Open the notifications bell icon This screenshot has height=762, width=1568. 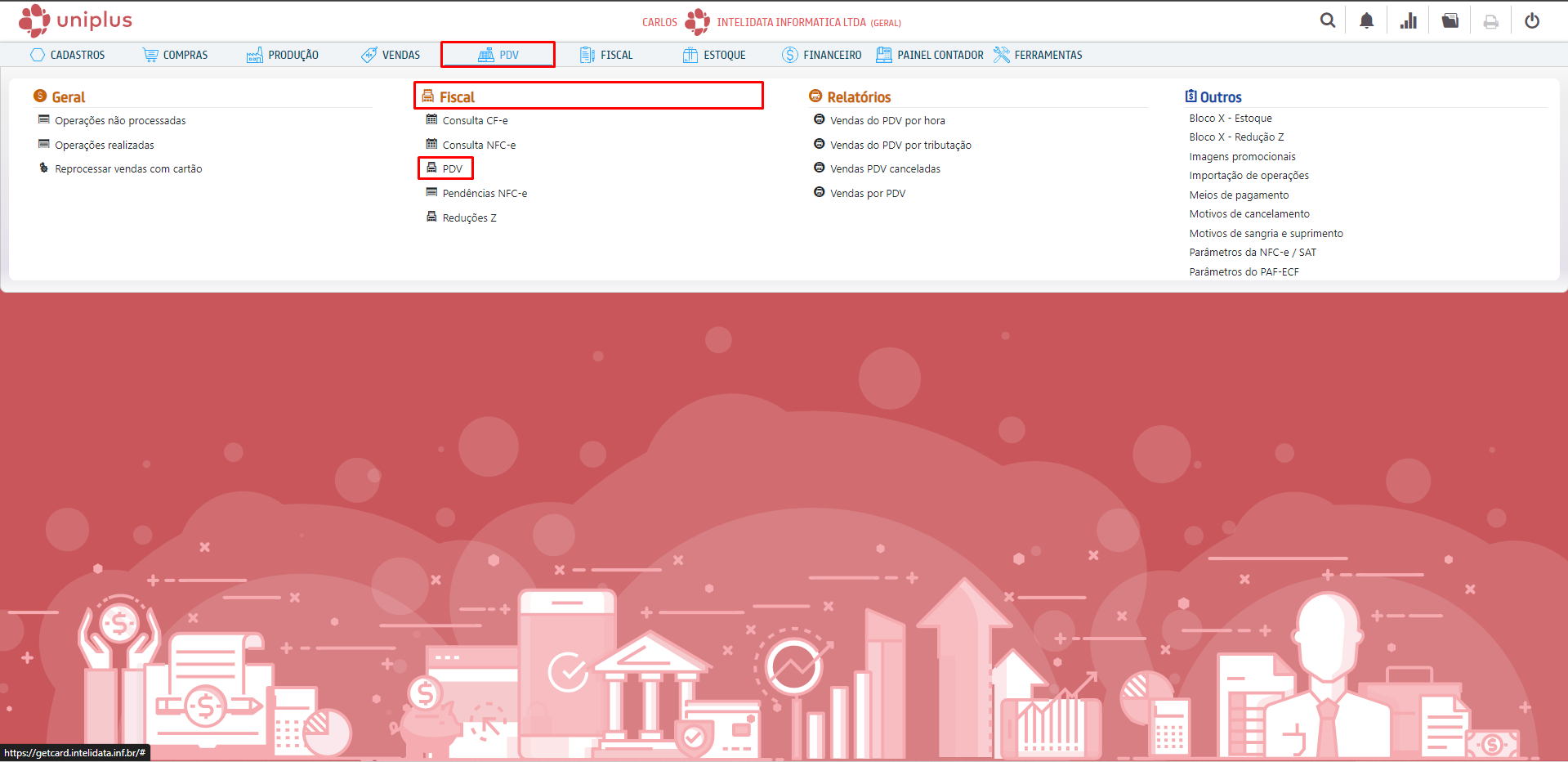[1366, 20]
